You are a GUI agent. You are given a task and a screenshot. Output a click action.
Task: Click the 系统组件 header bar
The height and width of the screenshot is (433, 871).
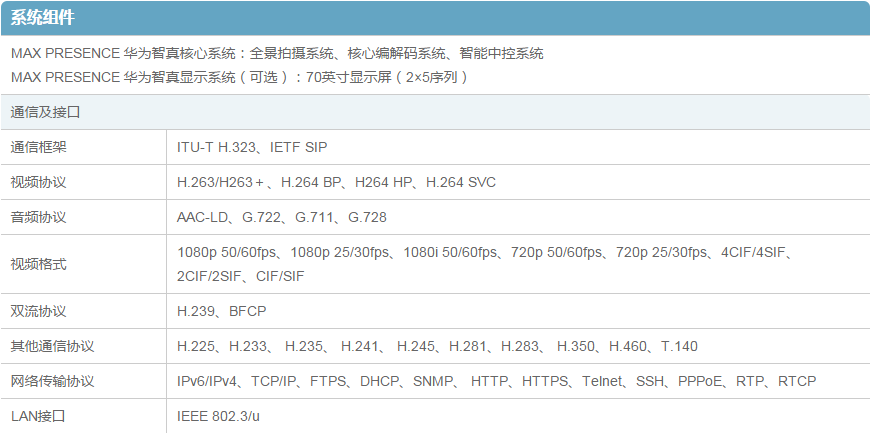tap(435, 18)
